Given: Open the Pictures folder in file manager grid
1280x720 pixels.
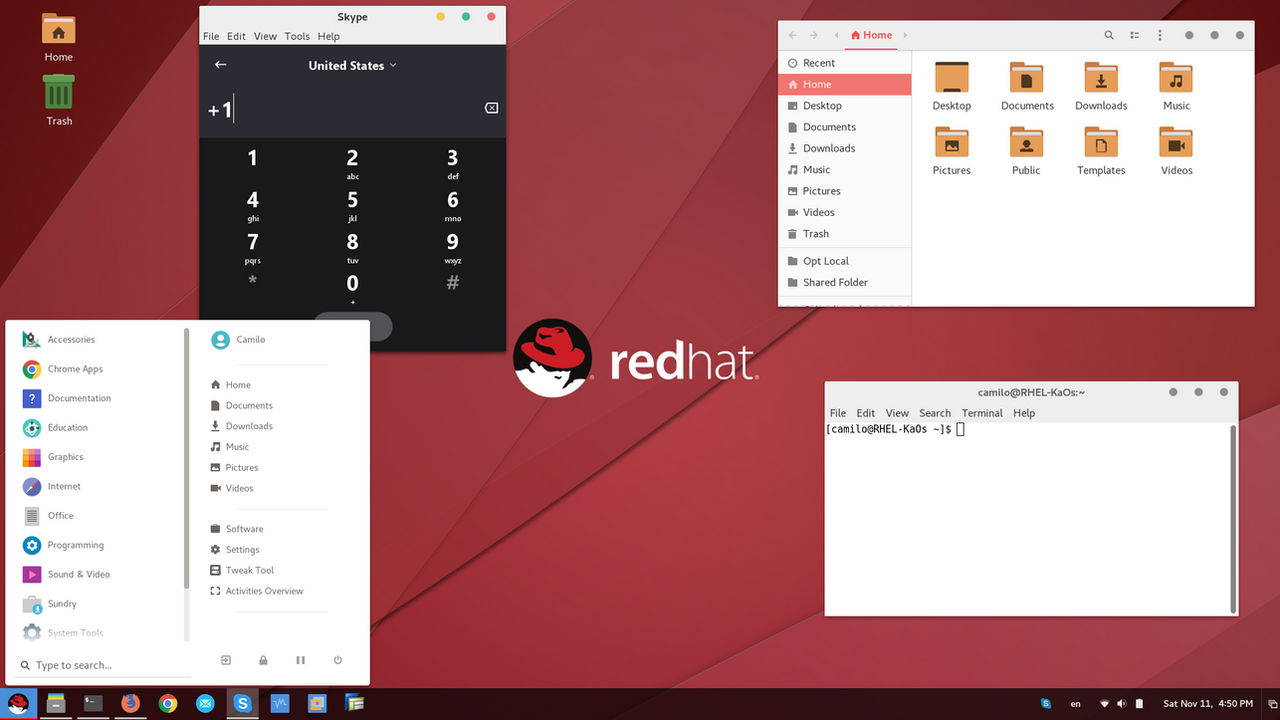Looking at the screenshot, I should click(x=952, y=150).
